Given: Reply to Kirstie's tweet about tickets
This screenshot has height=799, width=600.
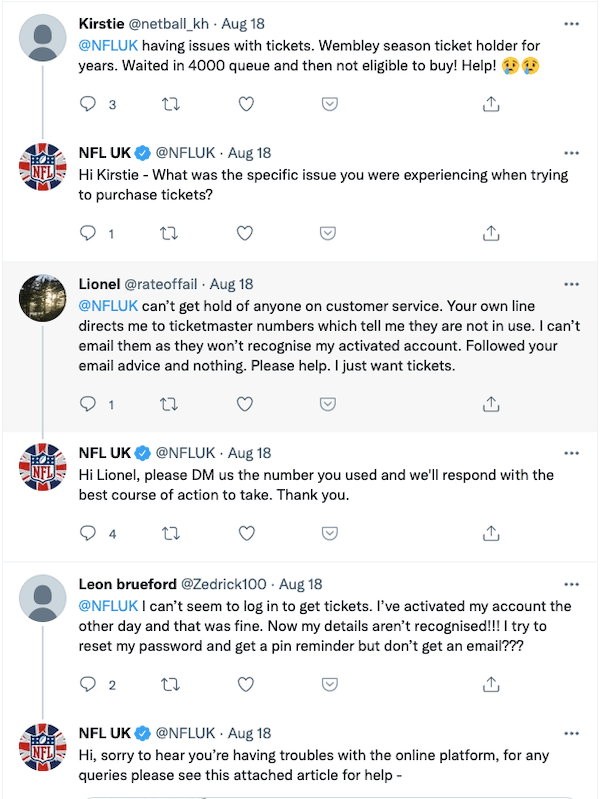Looking at the screenshot, I should click(x=88, y=104).
